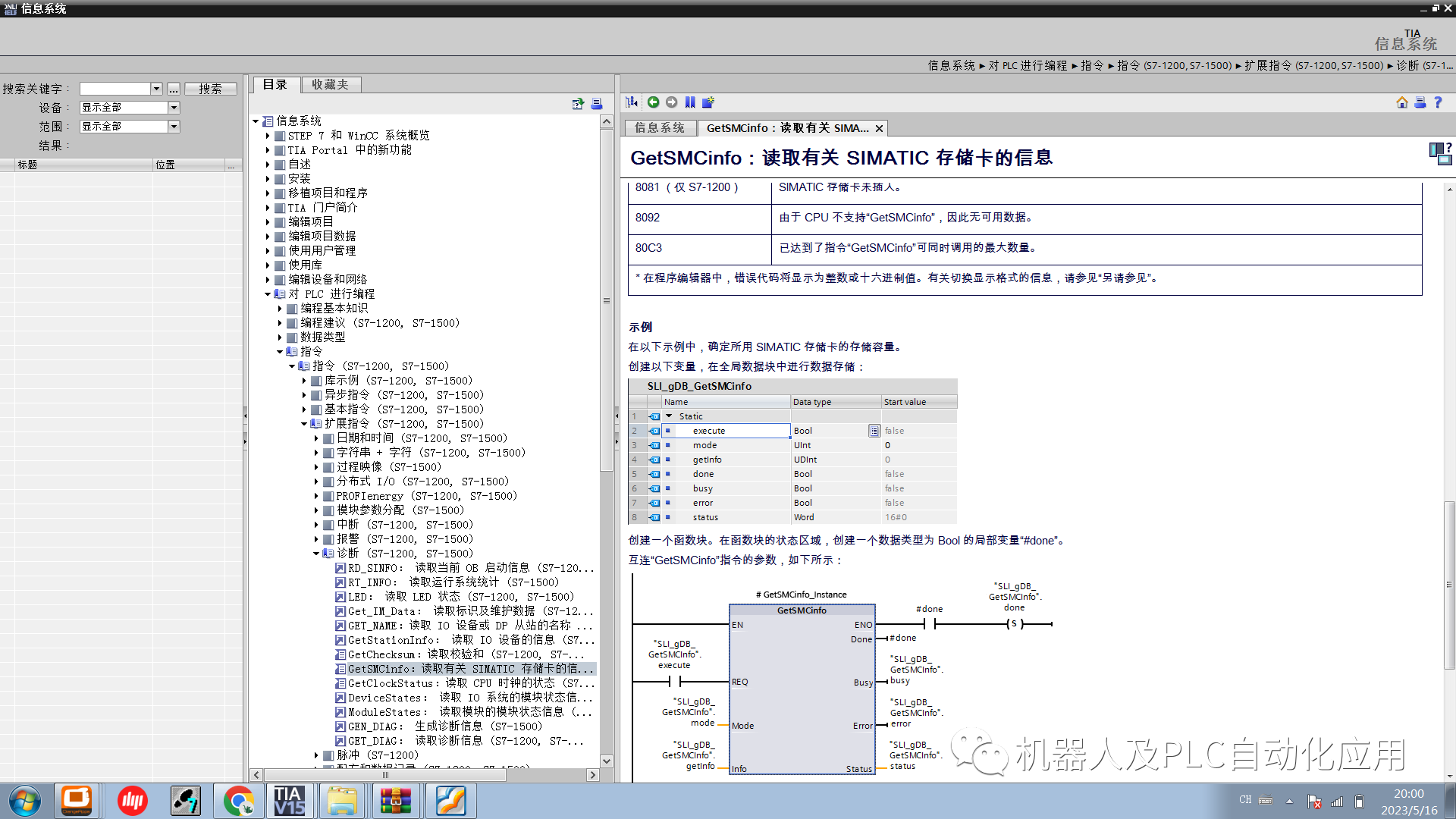
Task: Go to the Home page icon
Action: (x=1402, y=102)
